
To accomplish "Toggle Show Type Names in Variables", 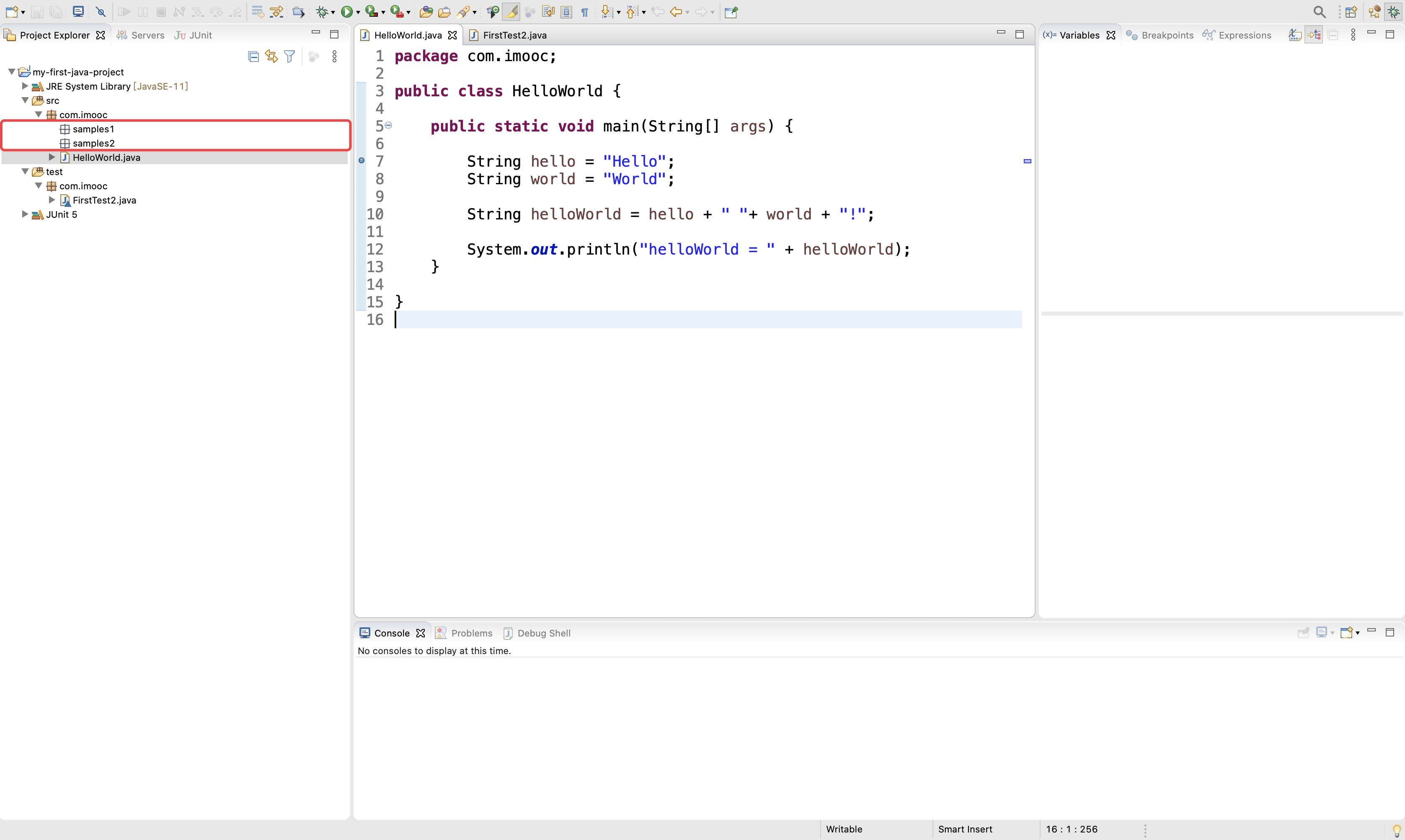I will coord(1294,35).
